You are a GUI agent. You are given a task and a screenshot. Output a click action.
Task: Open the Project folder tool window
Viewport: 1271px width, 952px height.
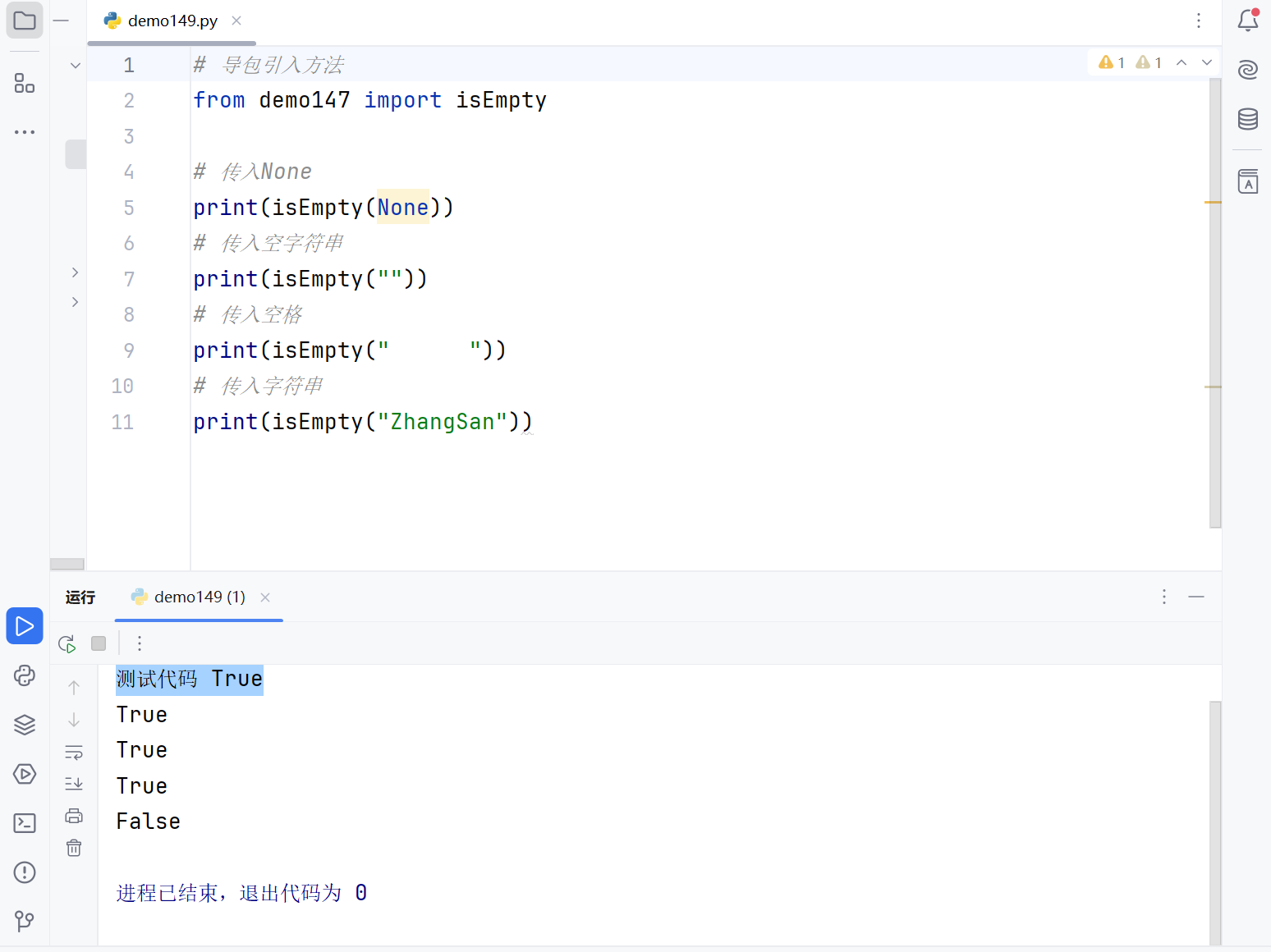click(25, 21)
